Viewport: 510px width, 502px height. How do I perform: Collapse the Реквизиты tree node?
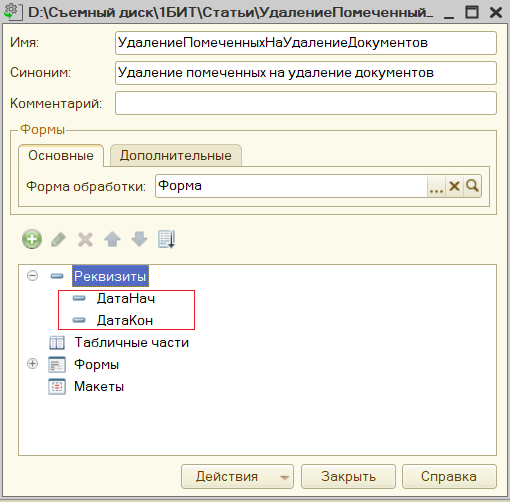[32, 276]
